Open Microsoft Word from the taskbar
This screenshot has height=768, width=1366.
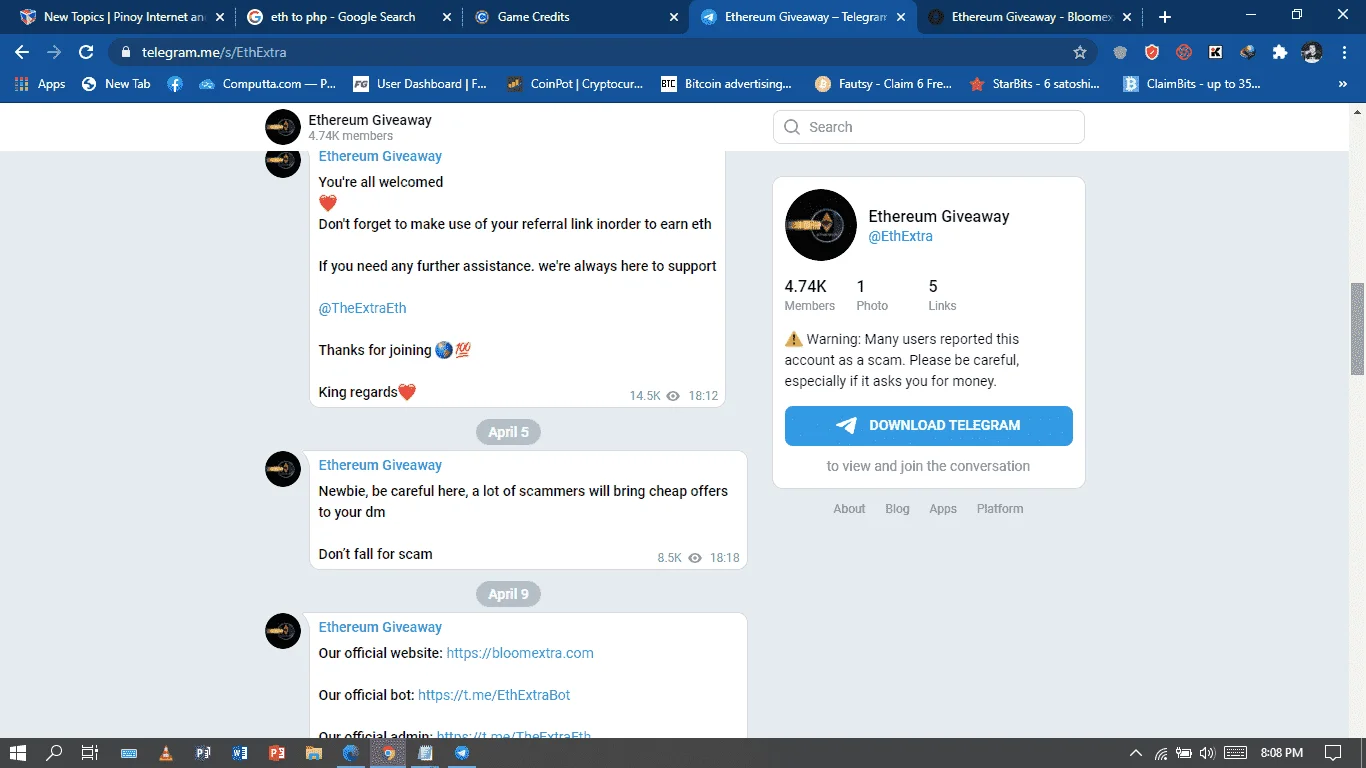click(240, 753)
